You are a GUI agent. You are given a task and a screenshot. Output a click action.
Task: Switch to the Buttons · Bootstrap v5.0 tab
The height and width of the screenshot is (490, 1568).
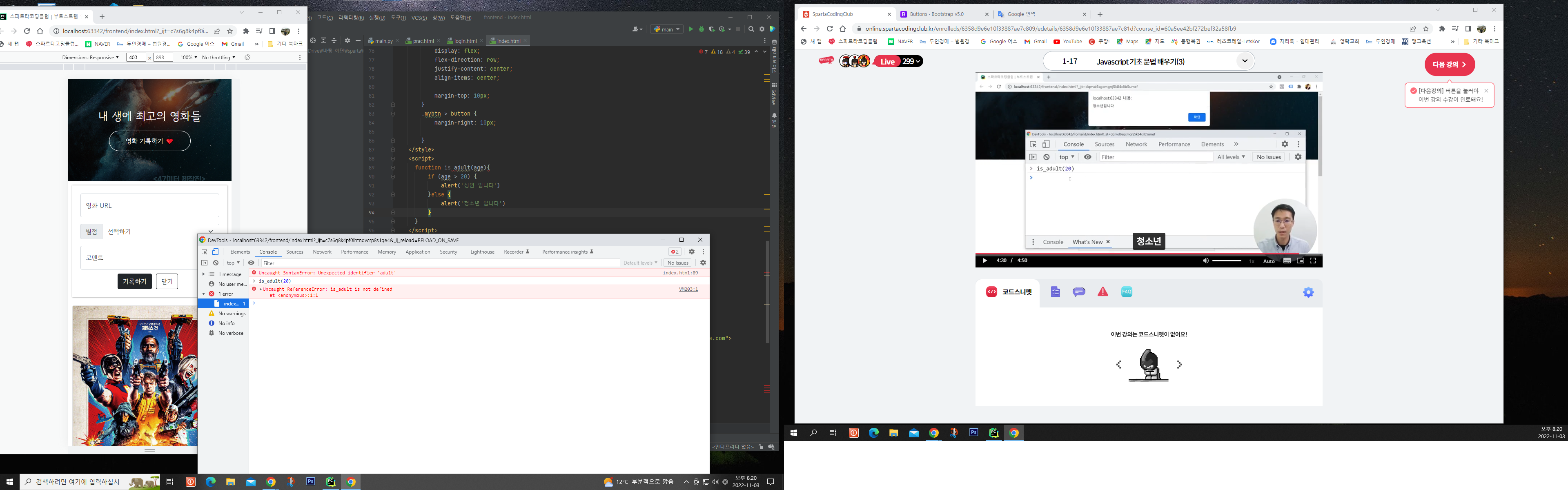point(945,14)
